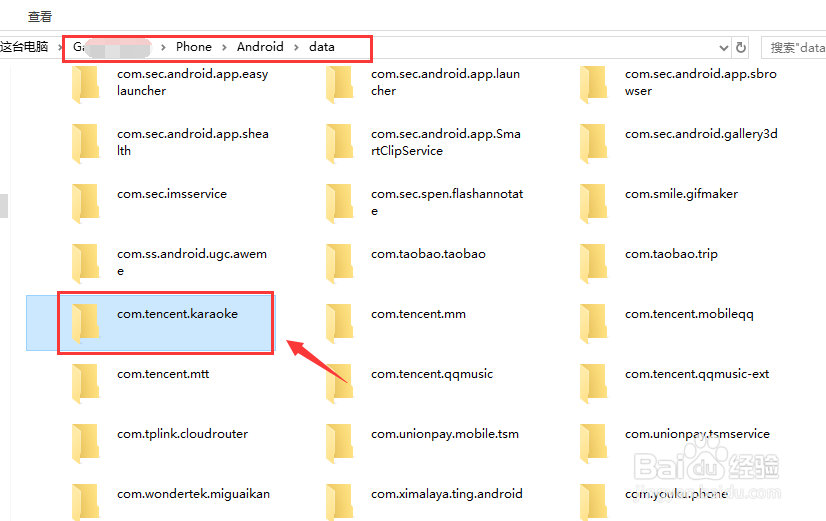This screenshot has height=521, width=826.
Task: Expand the chevron after Phone in the breadcrumb
Action: coord(224,47)
